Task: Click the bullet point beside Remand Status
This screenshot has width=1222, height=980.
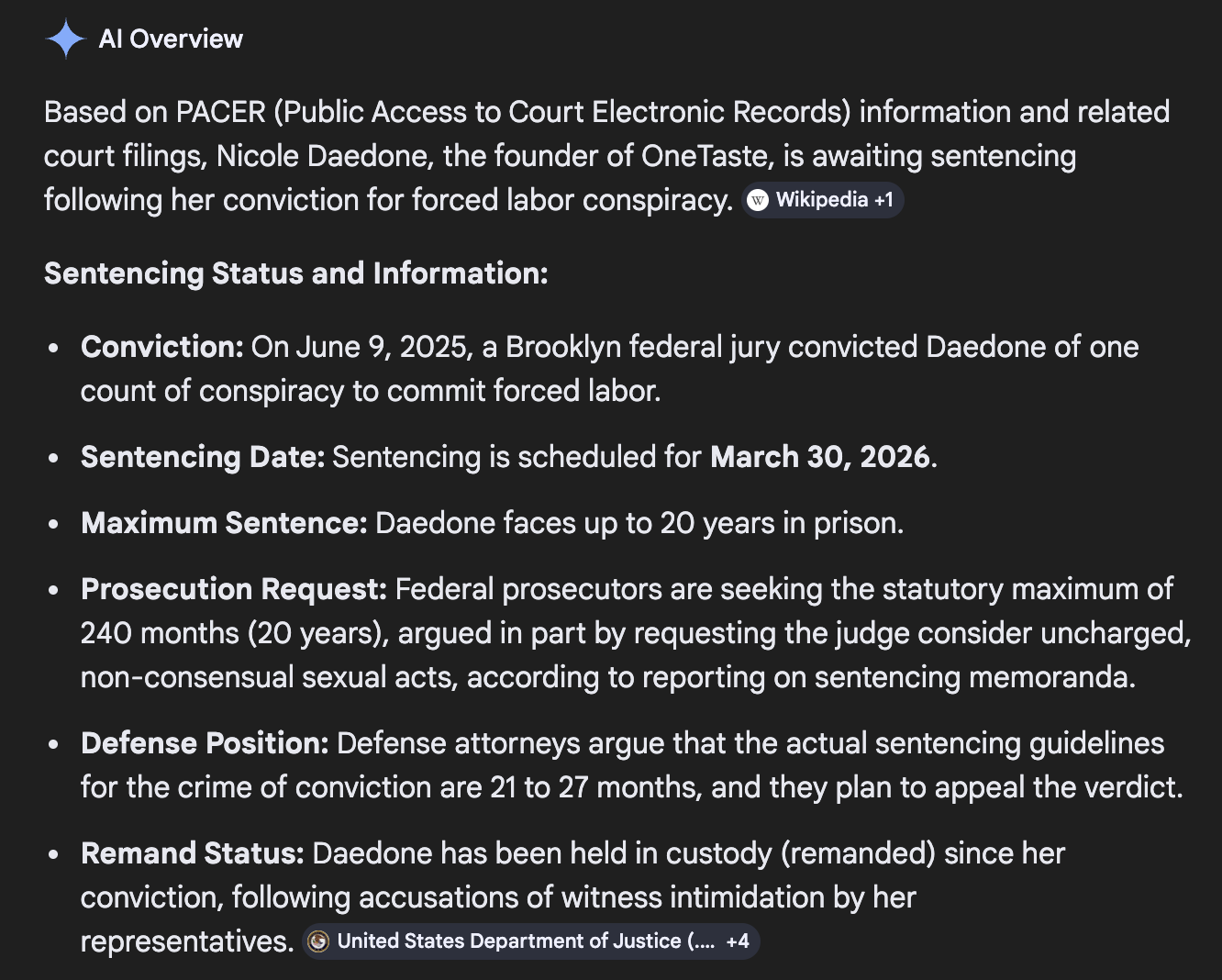Action: tap(54, 854)
